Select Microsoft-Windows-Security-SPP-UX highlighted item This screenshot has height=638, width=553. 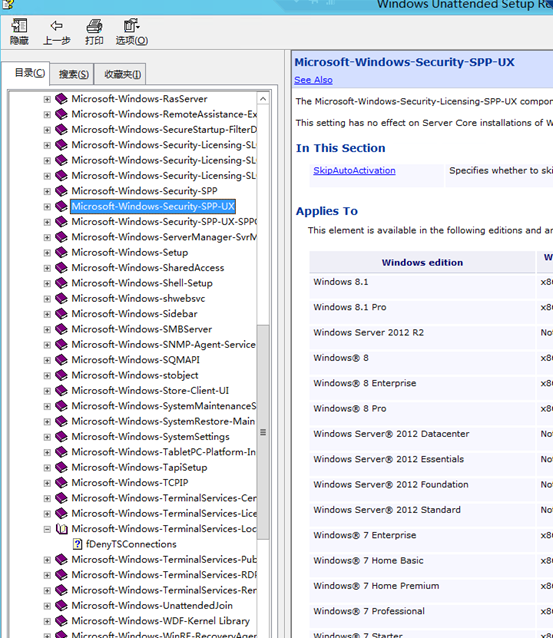(153, 206)
